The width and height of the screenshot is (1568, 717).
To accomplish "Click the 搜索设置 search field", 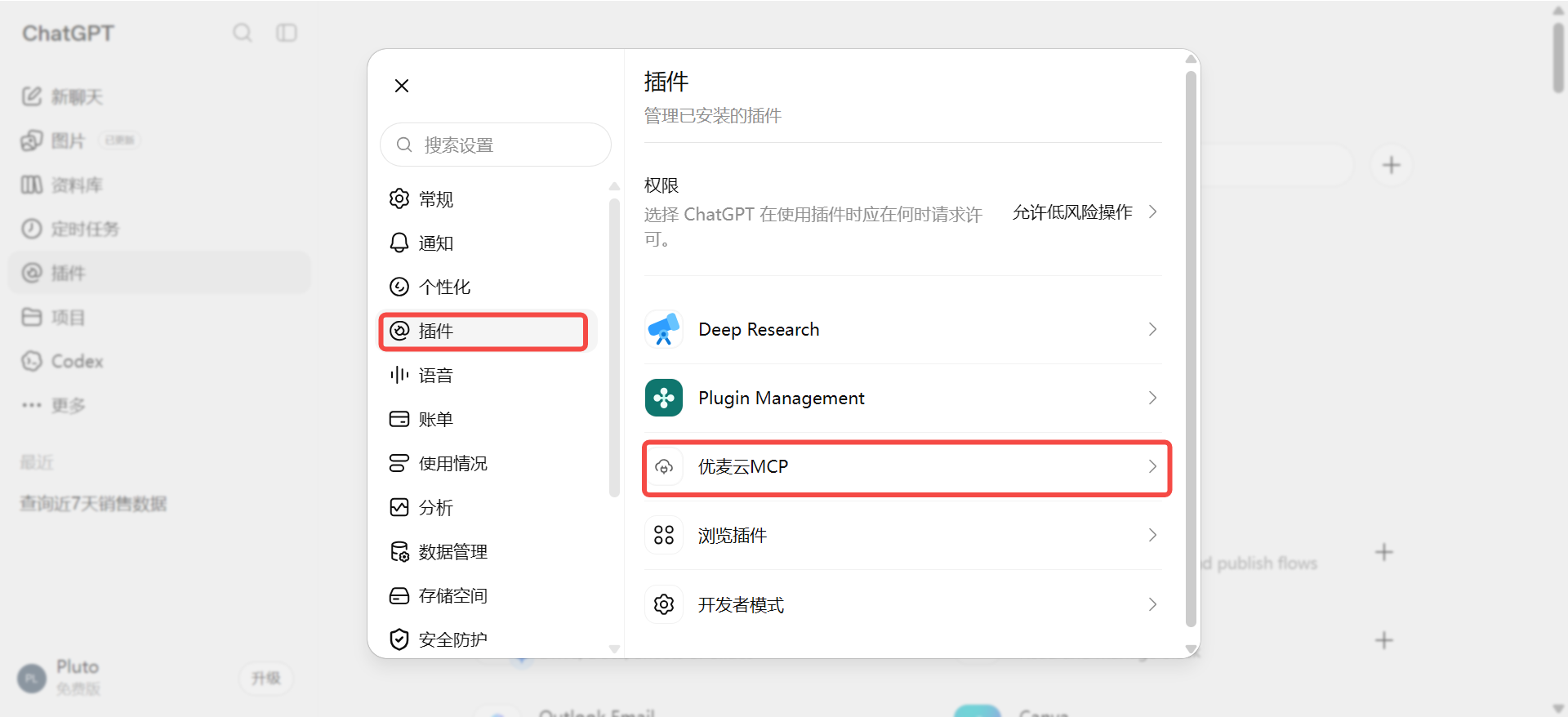I will point(495,145).
